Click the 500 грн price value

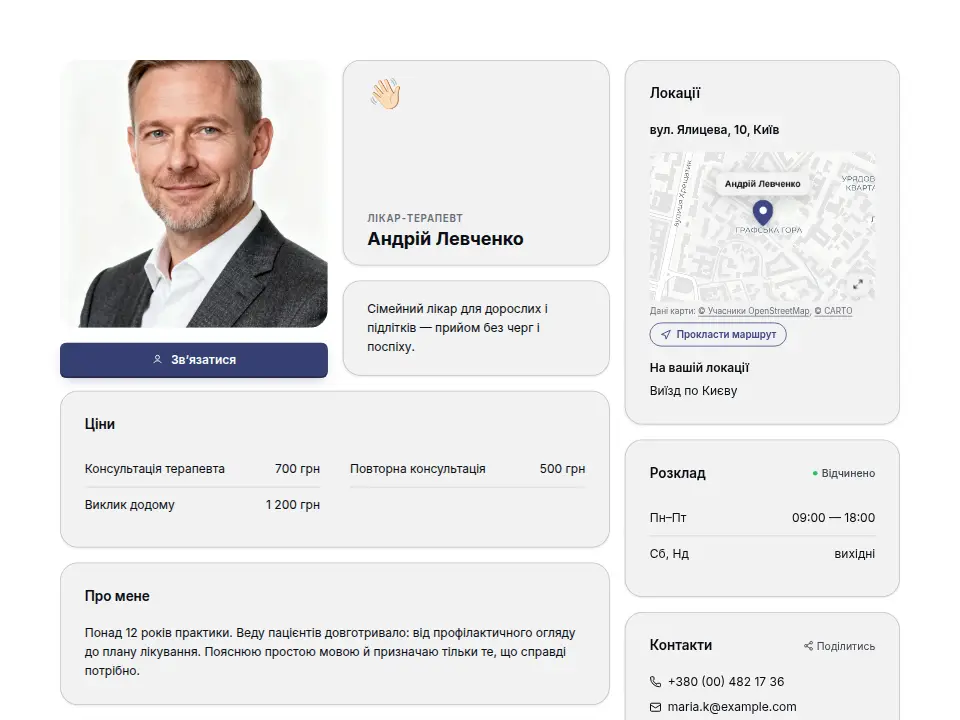coord(563,469)
